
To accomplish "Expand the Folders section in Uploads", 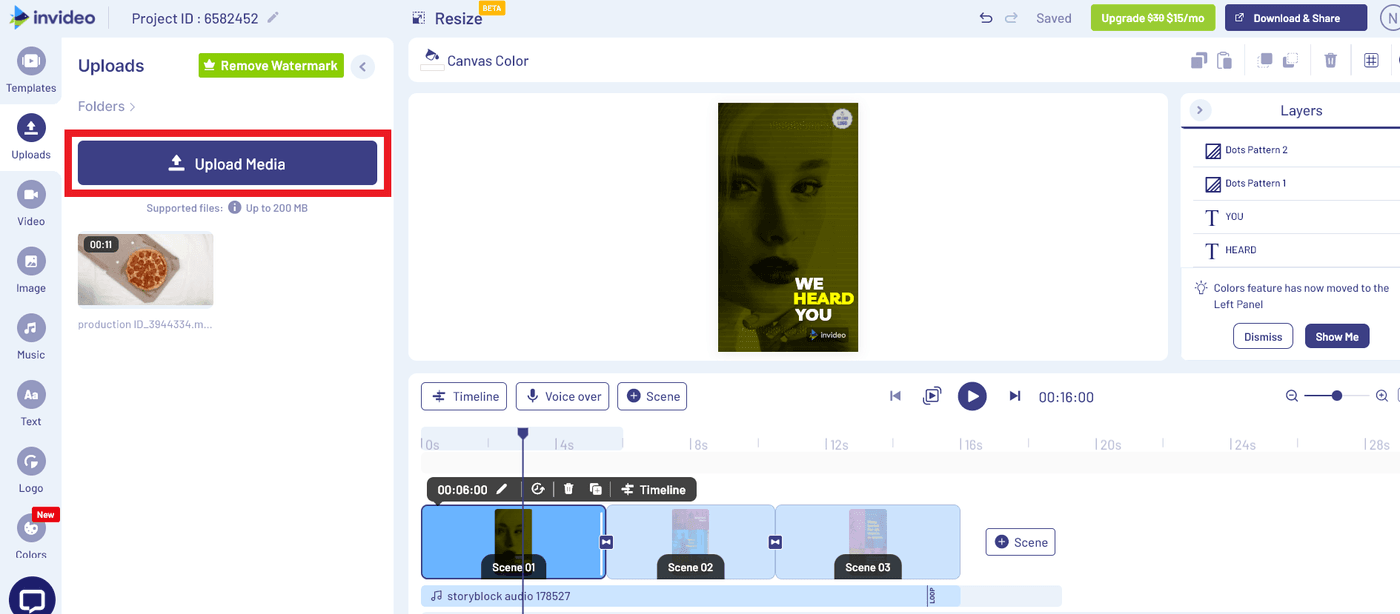I will pos(105,106).
